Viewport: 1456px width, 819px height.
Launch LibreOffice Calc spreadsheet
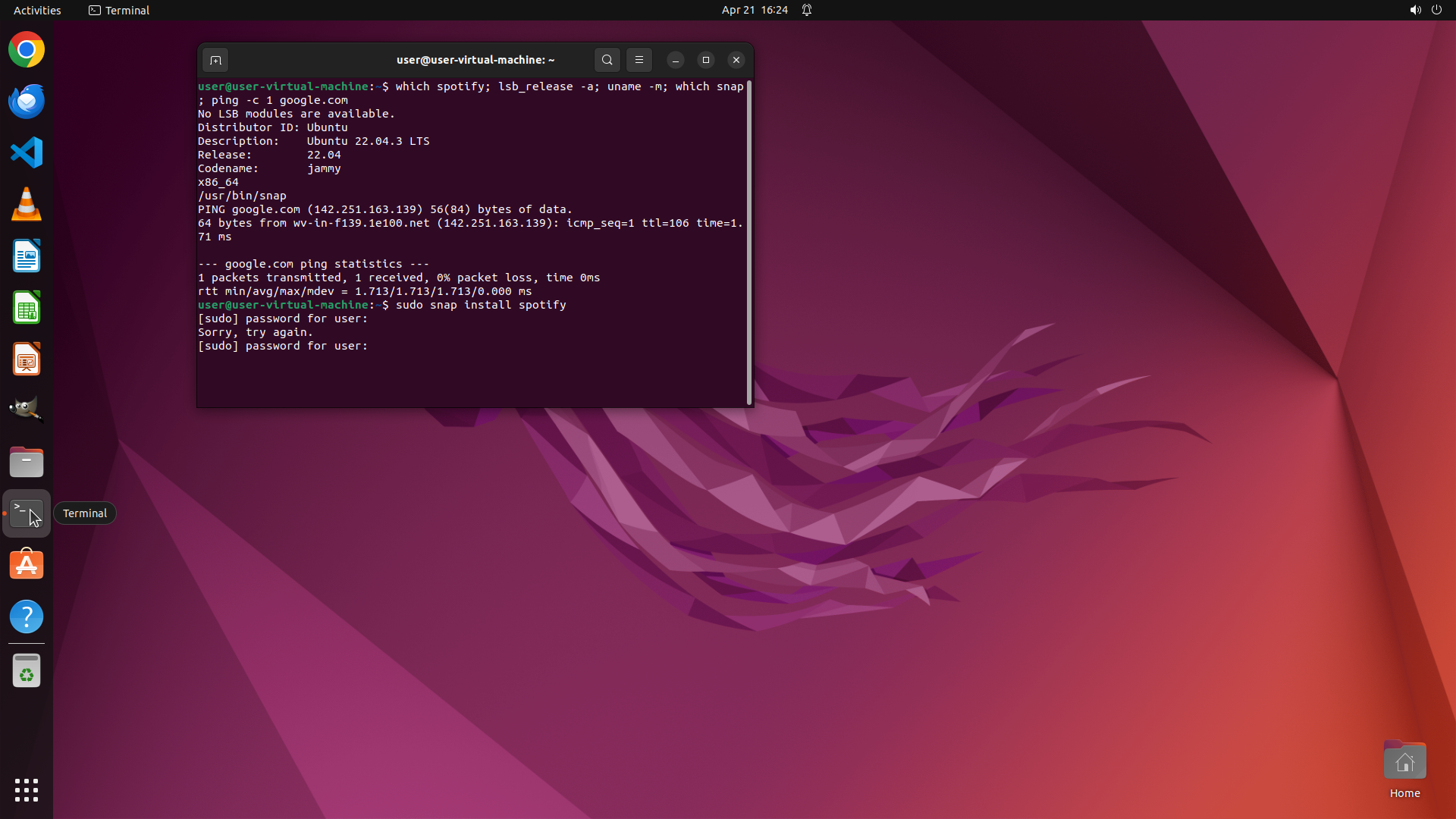pyautogui.click(x=27, y=308)
